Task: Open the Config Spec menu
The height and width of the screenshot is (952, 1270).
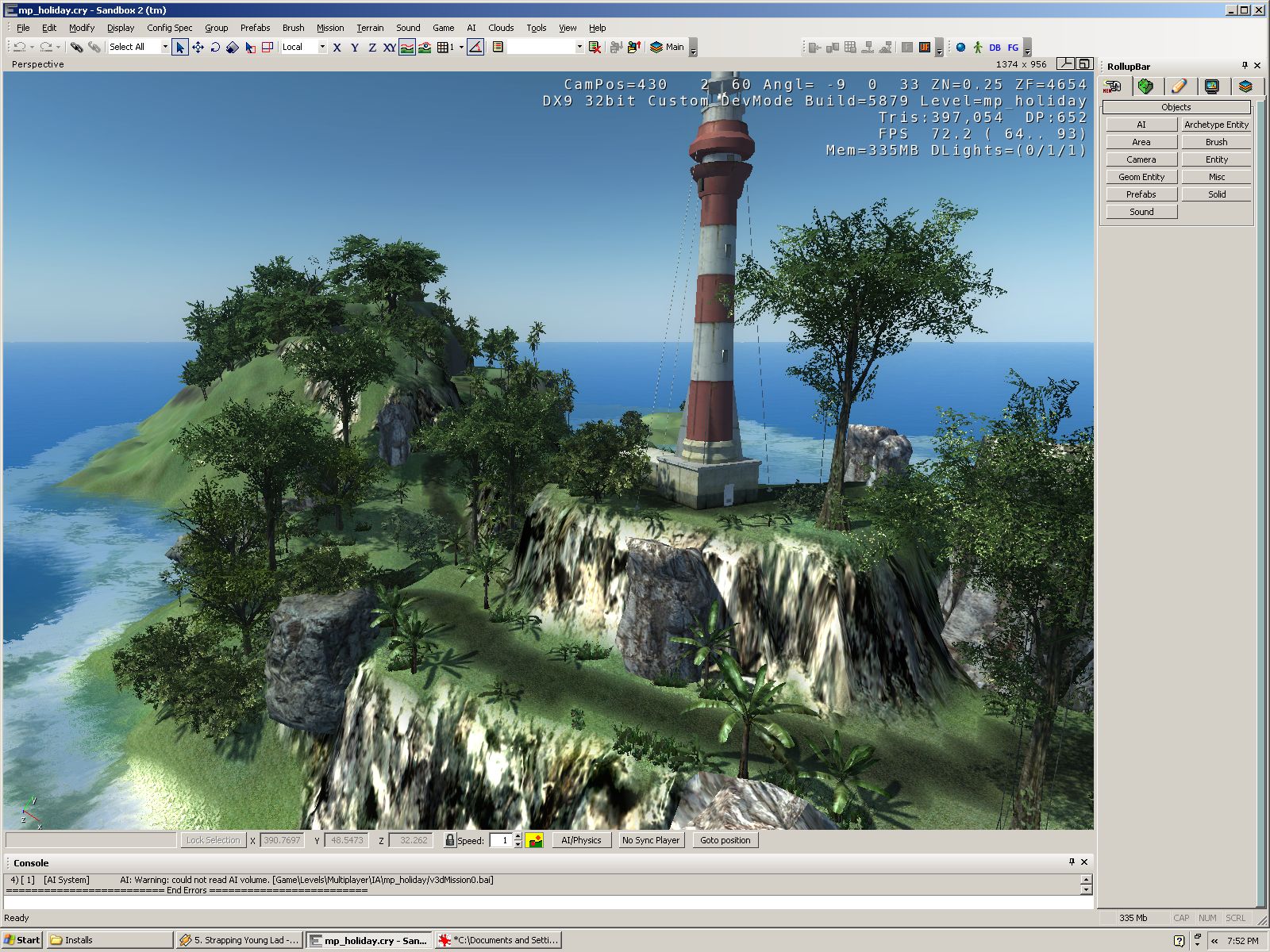Action: tap(169, 28)
